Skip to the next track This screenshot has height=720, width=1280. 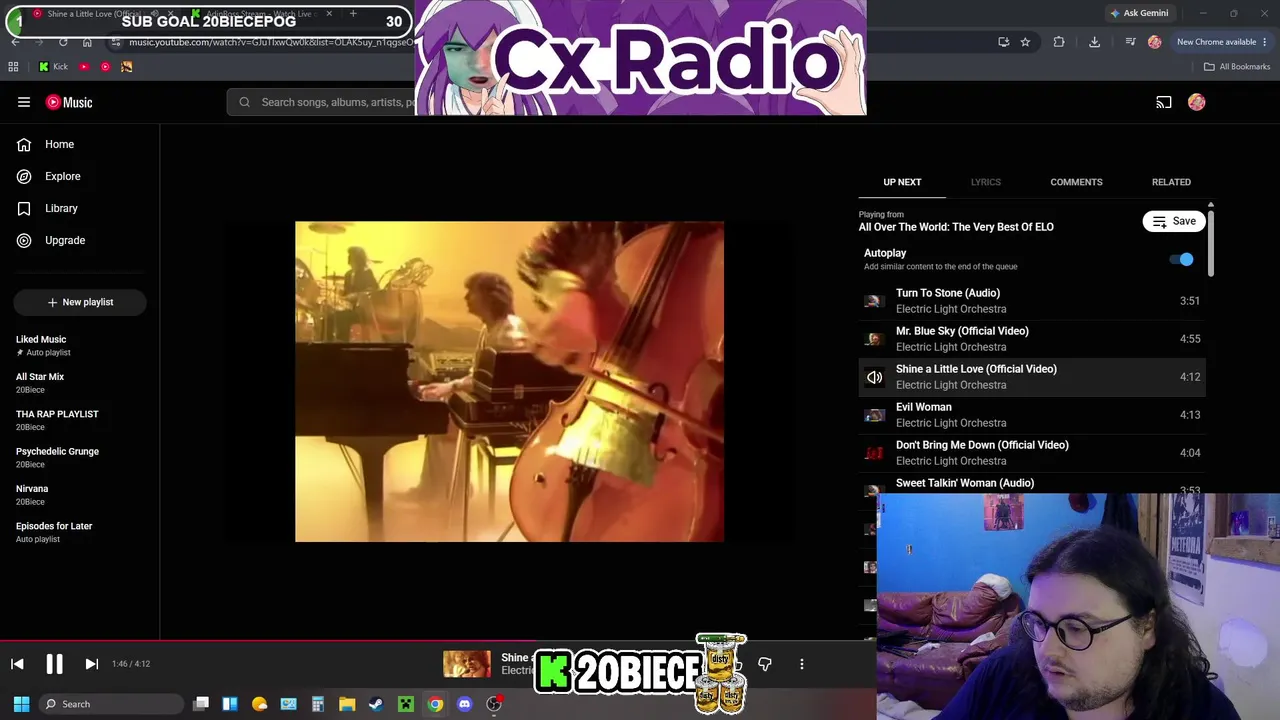[x=91, y=664]
